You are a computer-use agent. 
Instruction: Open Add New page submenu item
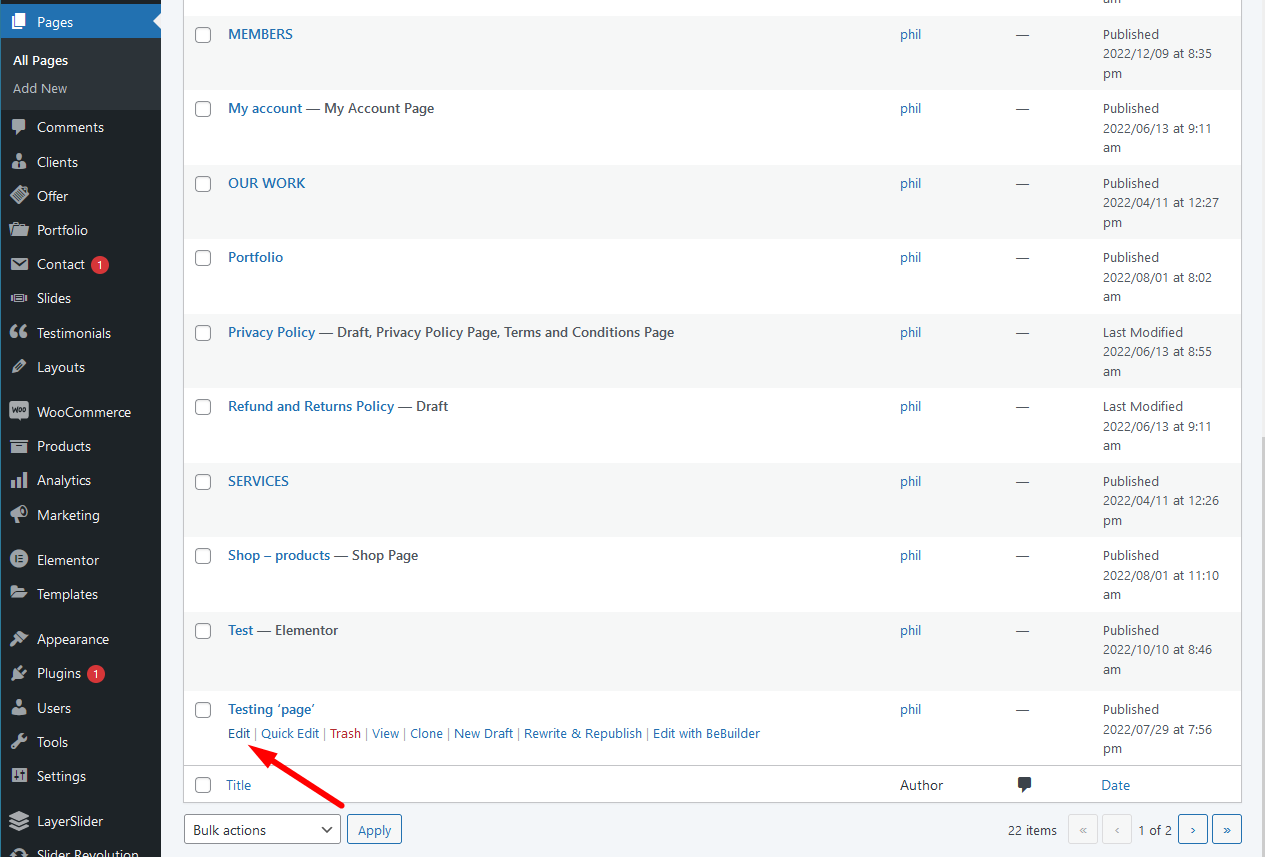(x=40, y=88)
